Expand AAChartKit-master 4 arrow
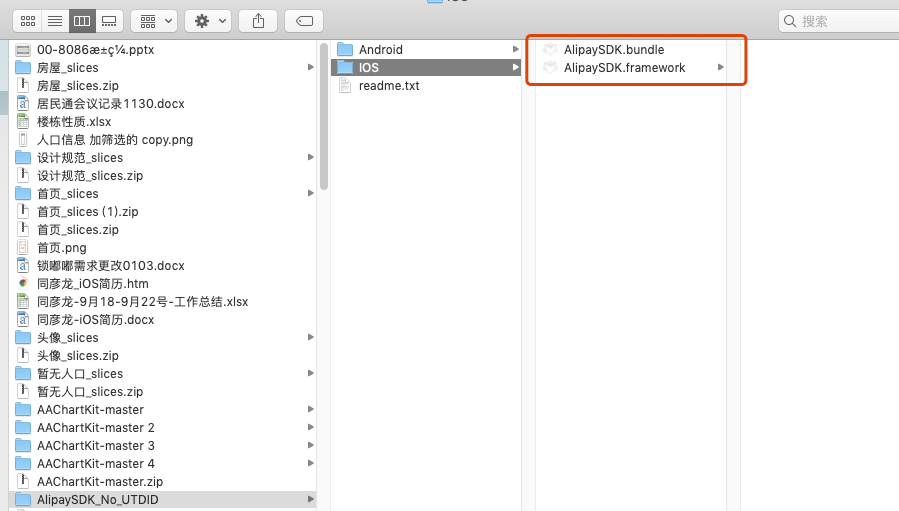 pyautogui.click(x=310, y=463)
